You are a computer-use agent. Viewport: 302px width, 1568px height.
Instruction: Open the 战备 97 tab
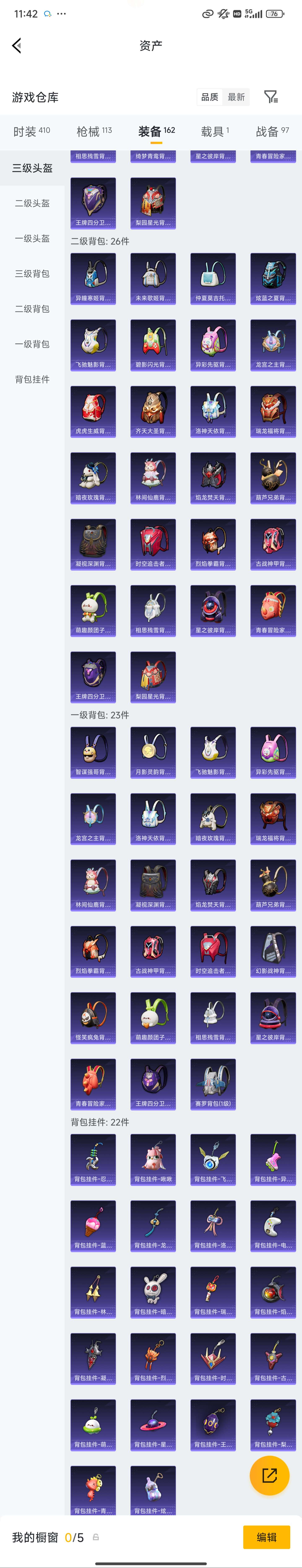[272, 131]
